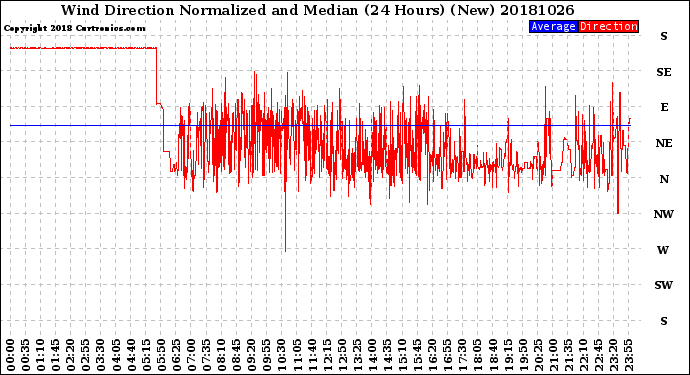Click the 11:40 time axis label

click(312, 355)
